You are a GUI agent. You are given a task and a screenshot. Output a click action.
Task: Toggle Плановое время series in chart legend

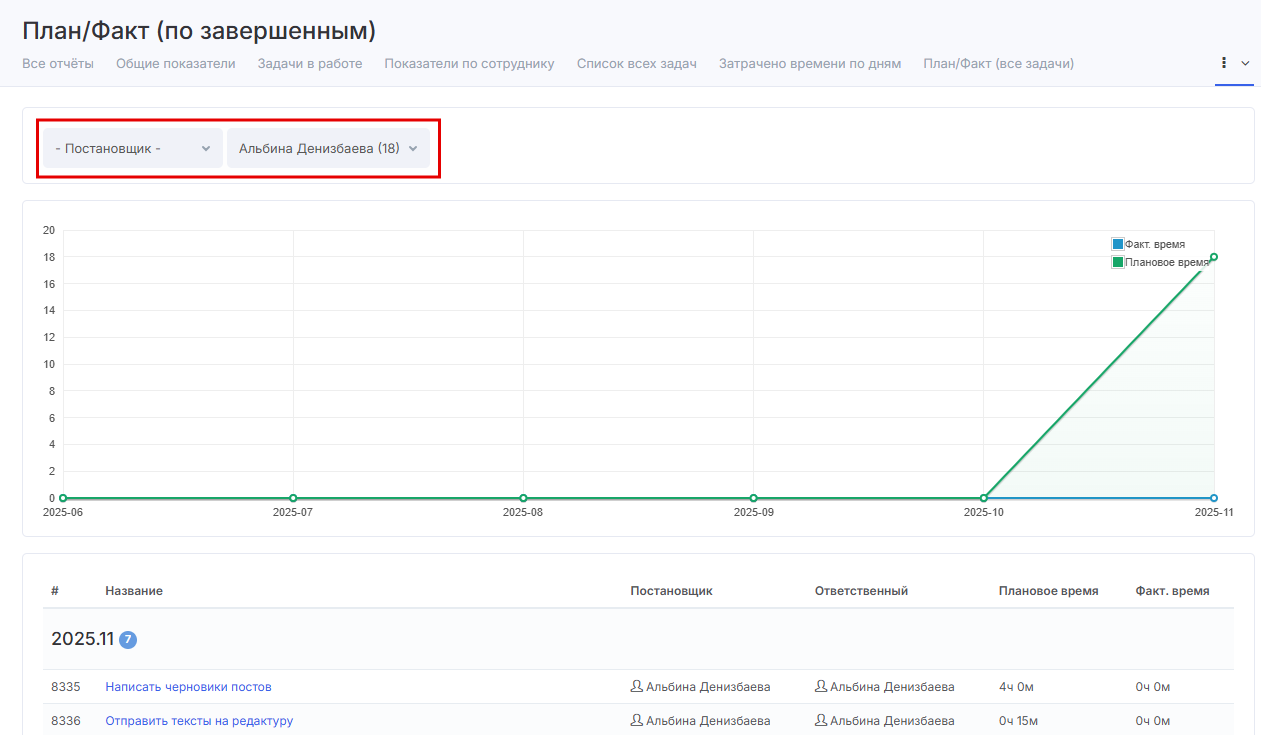point(1159,262)
